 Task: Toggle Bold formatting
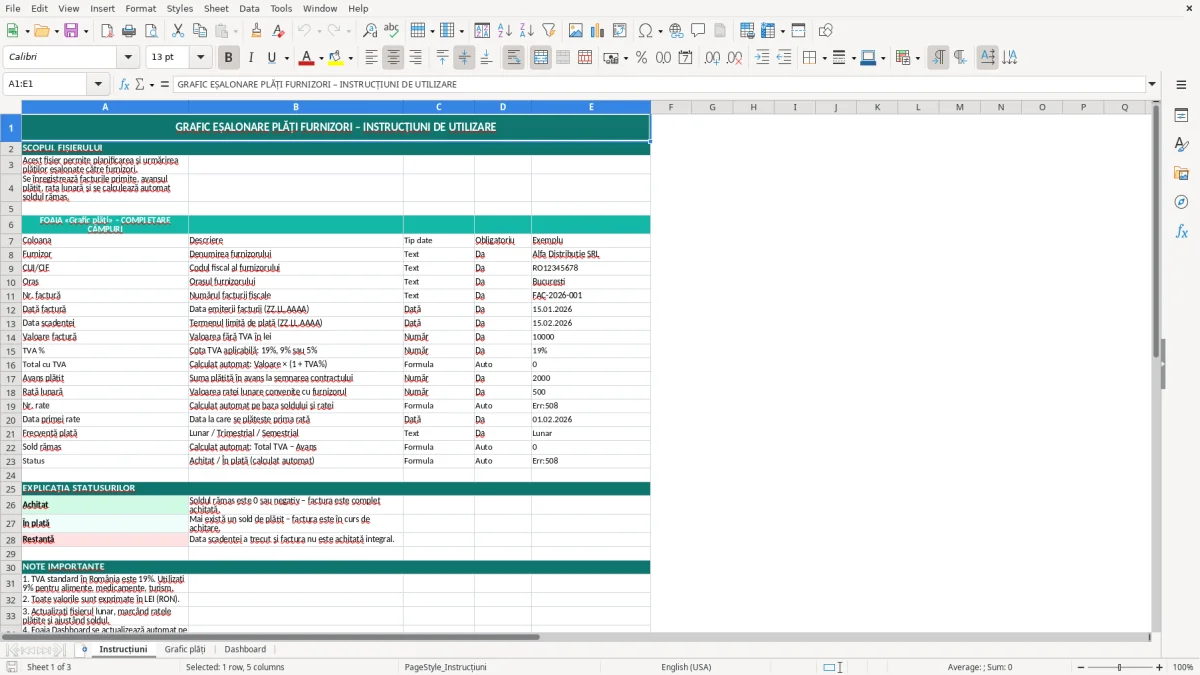coord(229,58)
